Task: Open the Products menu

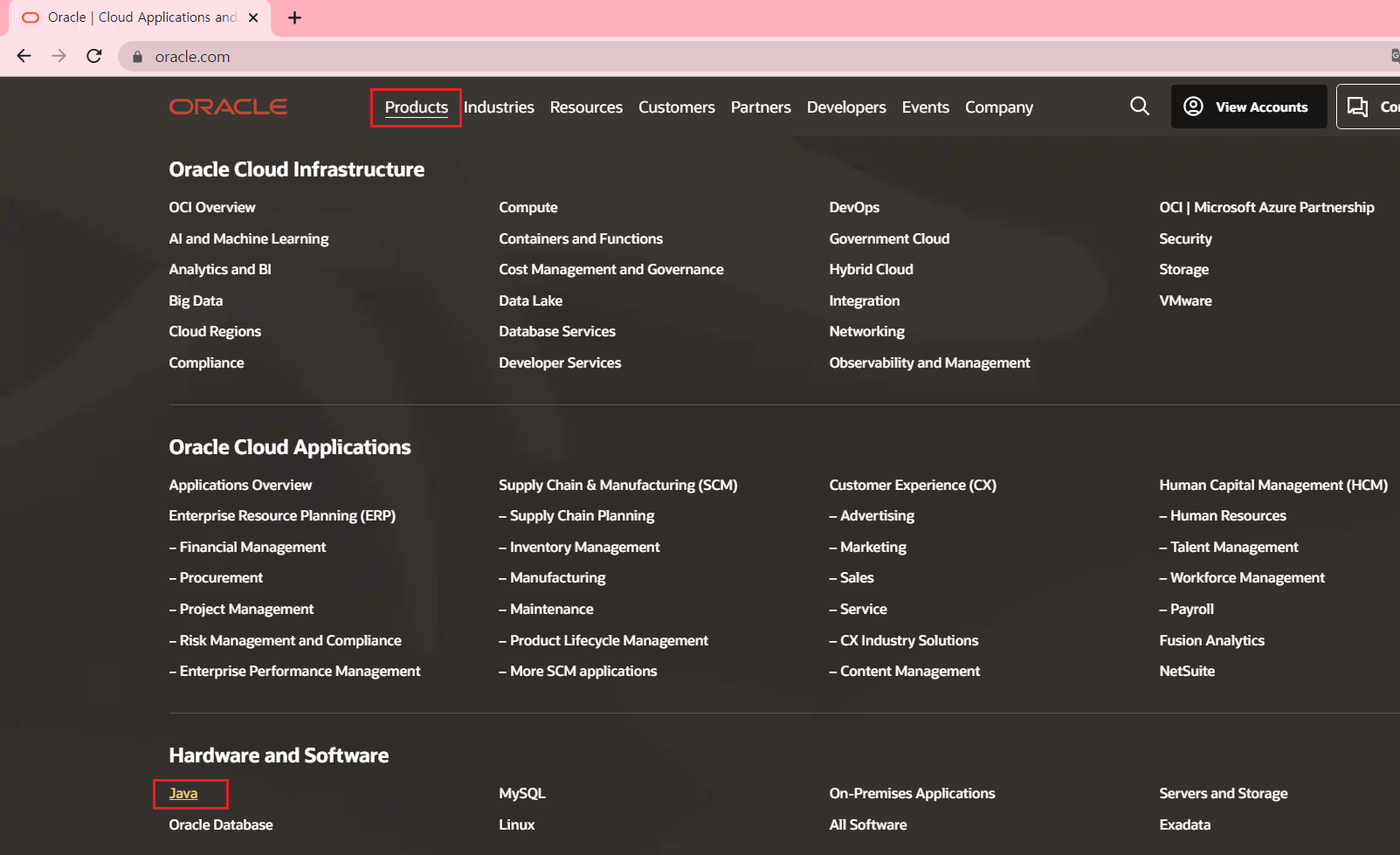Action: click(x=417, y=107)
